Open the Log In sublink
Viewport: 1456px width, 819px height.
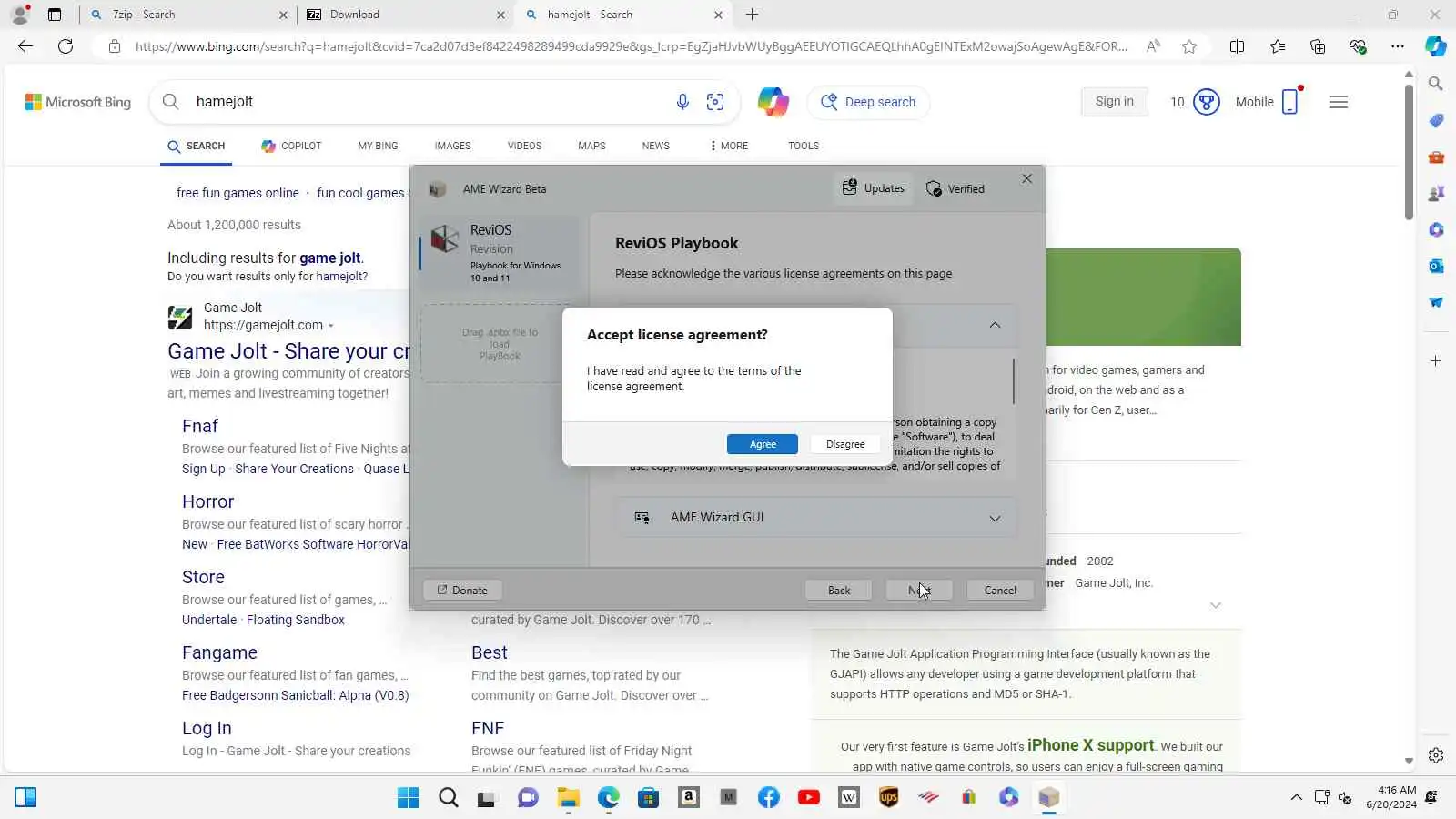click(207, 728)
